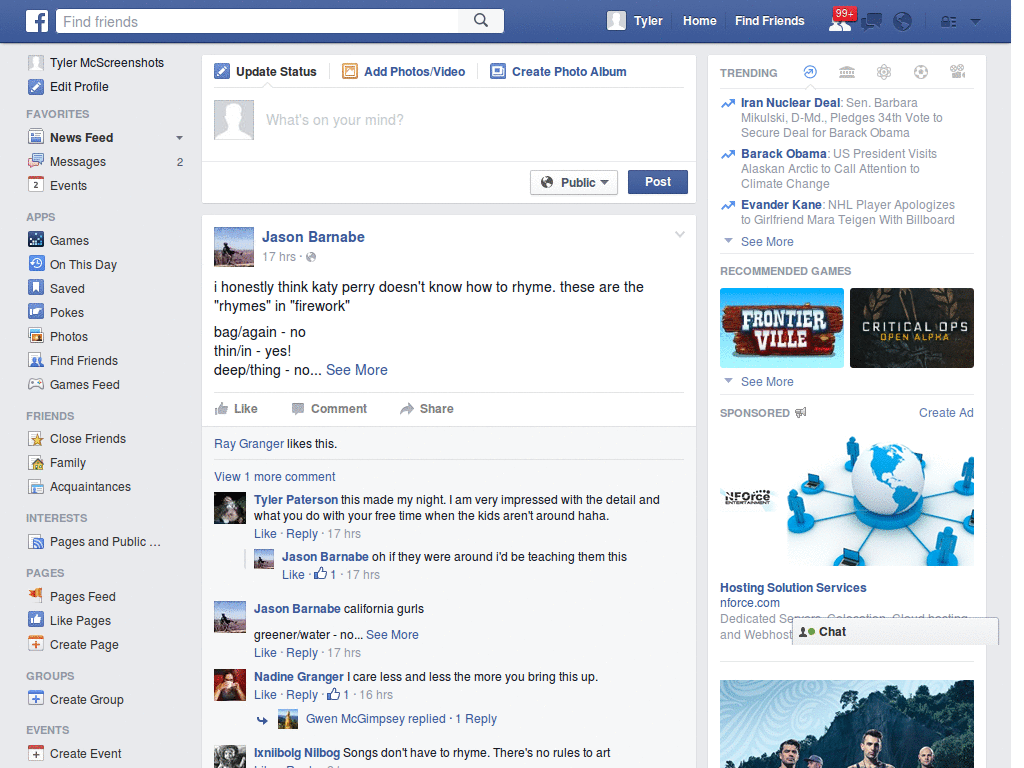Screen dimensions: 1024x768
Task: Open the notifications globe icon
Action: coord(902,22)
